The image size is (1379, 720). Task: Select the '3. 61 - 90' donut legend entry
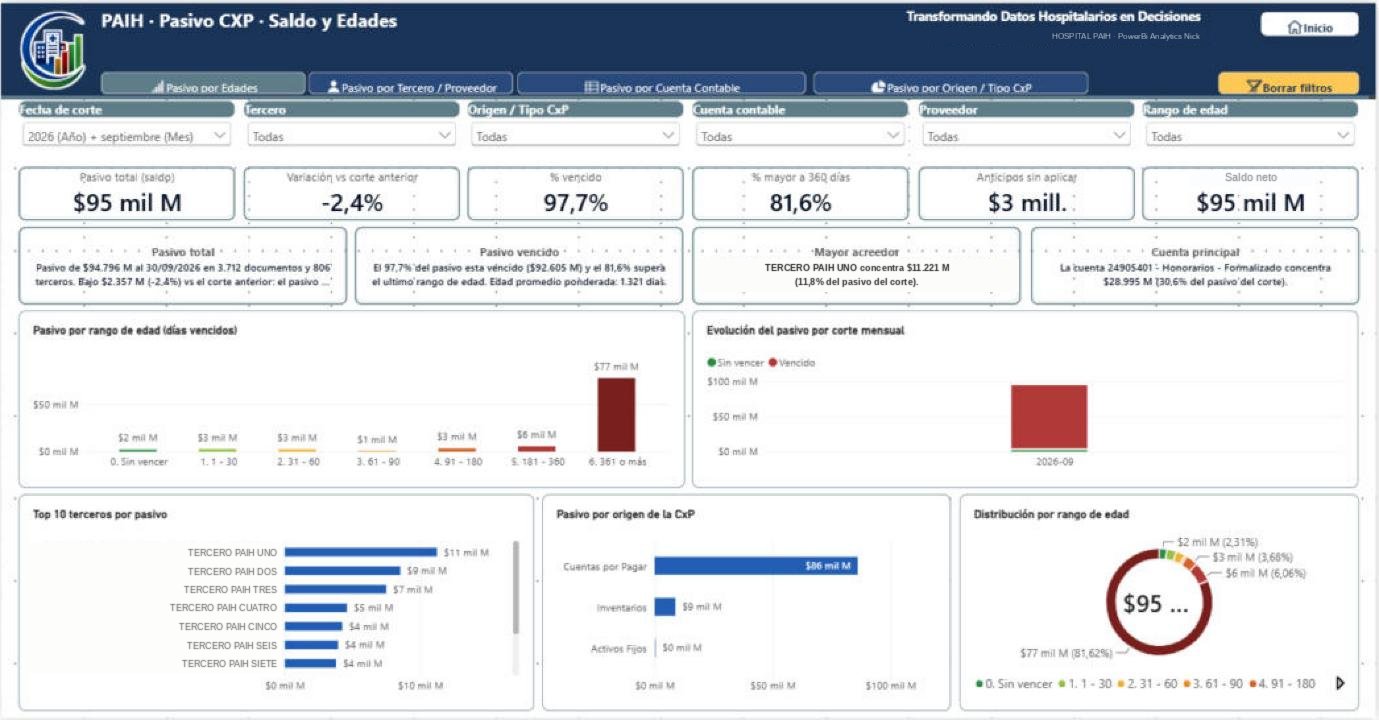point(1211,684)
